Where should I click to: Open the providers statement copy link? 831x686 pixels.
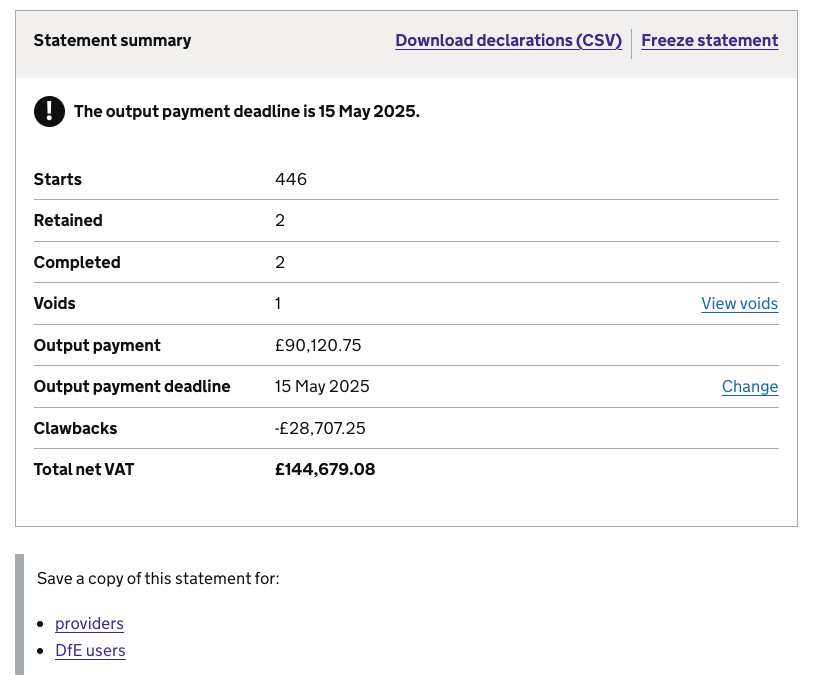tap(89, 623)
